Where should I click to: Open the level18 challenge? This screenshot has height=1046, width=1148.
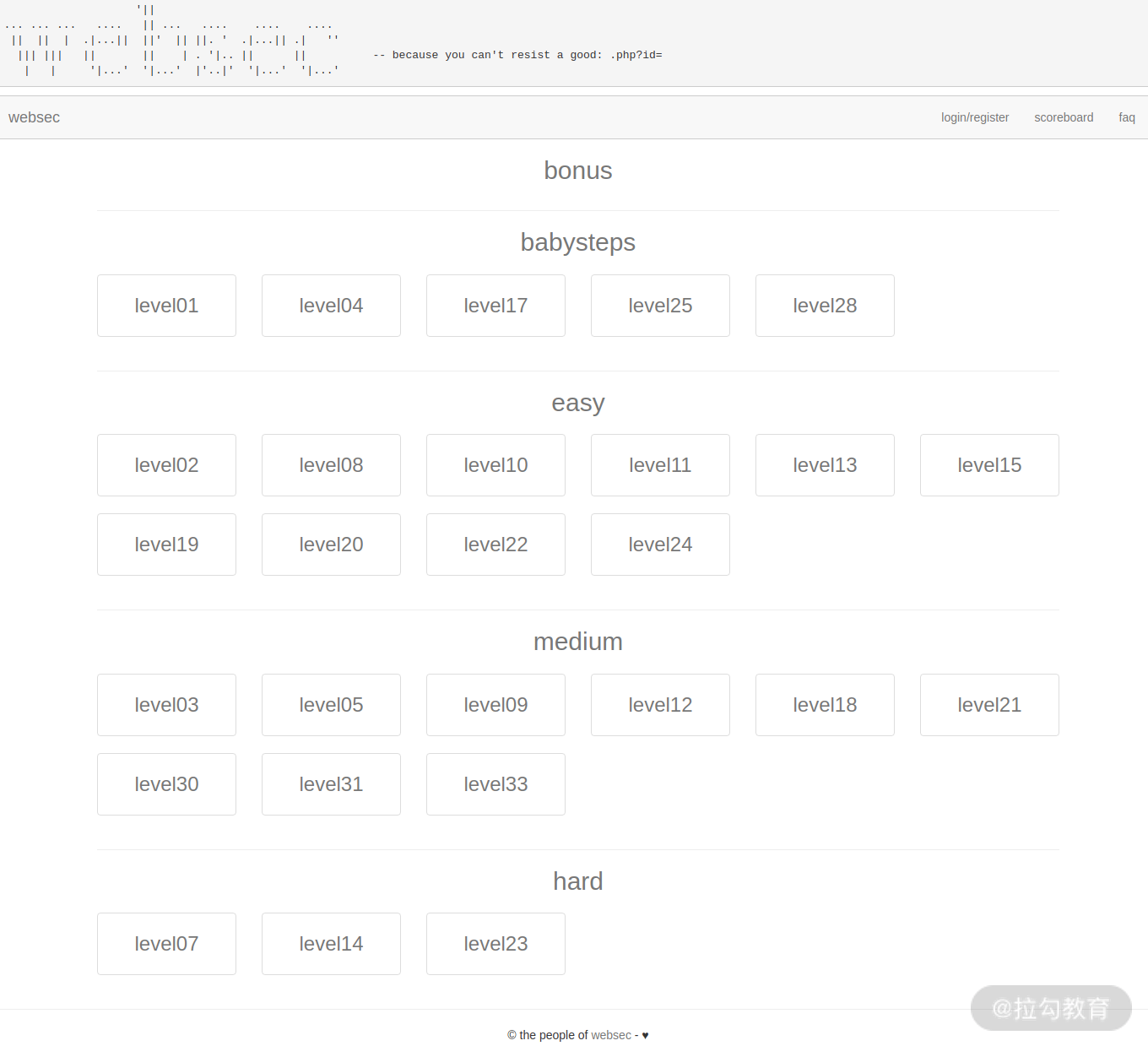coord(825,705)
